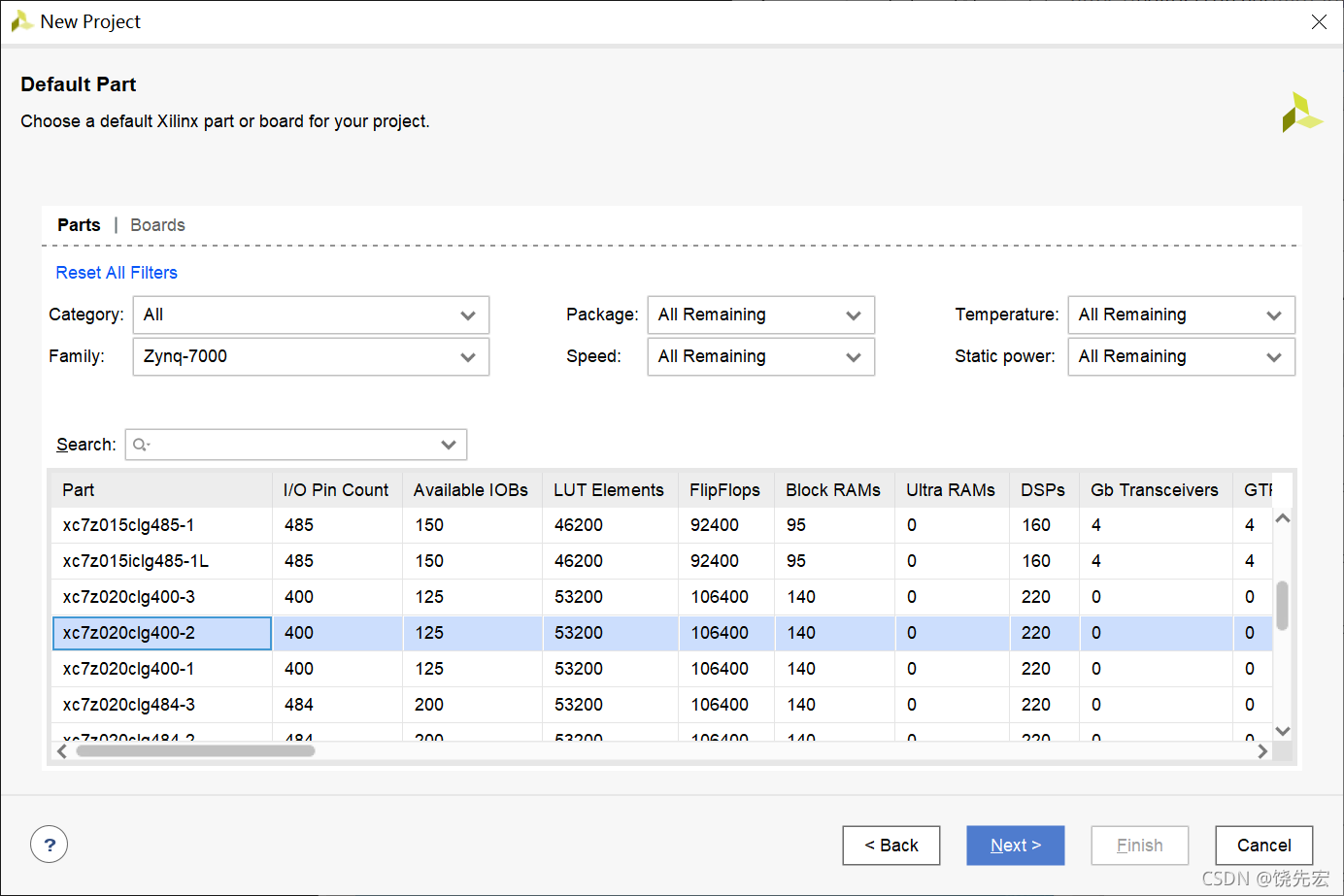Click the table's vertical scrollbar thumb
This screenshot has width=1344, height=896.
click(1283, 606)
